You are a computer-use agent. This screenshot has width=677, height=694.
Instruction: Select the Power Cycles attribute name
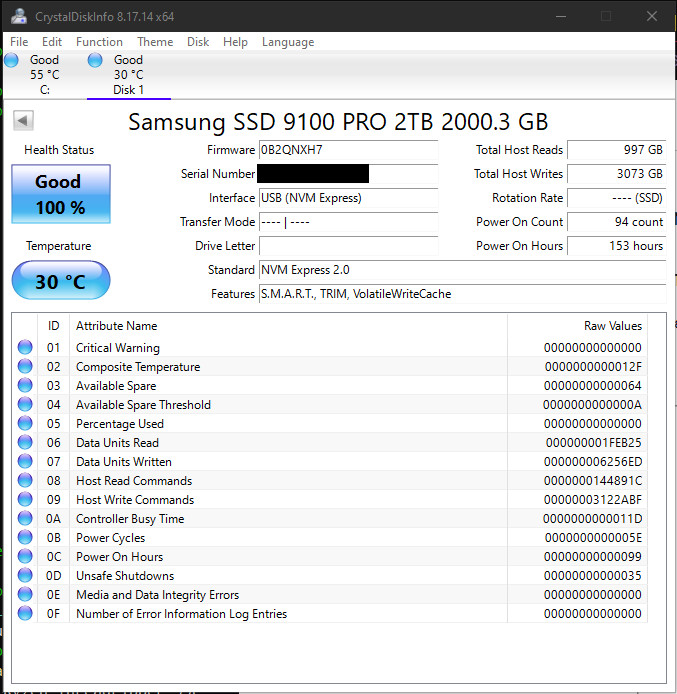coord(111,538)
